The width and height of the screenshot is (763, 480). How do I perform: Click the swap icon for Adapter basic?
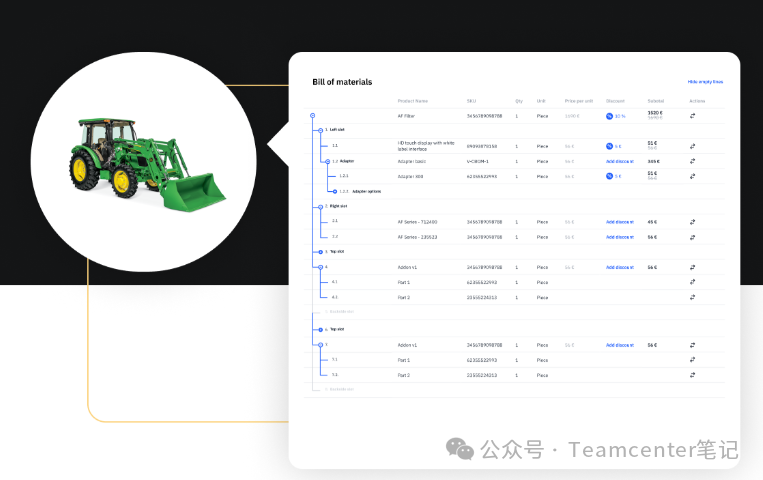click(692, 161)
